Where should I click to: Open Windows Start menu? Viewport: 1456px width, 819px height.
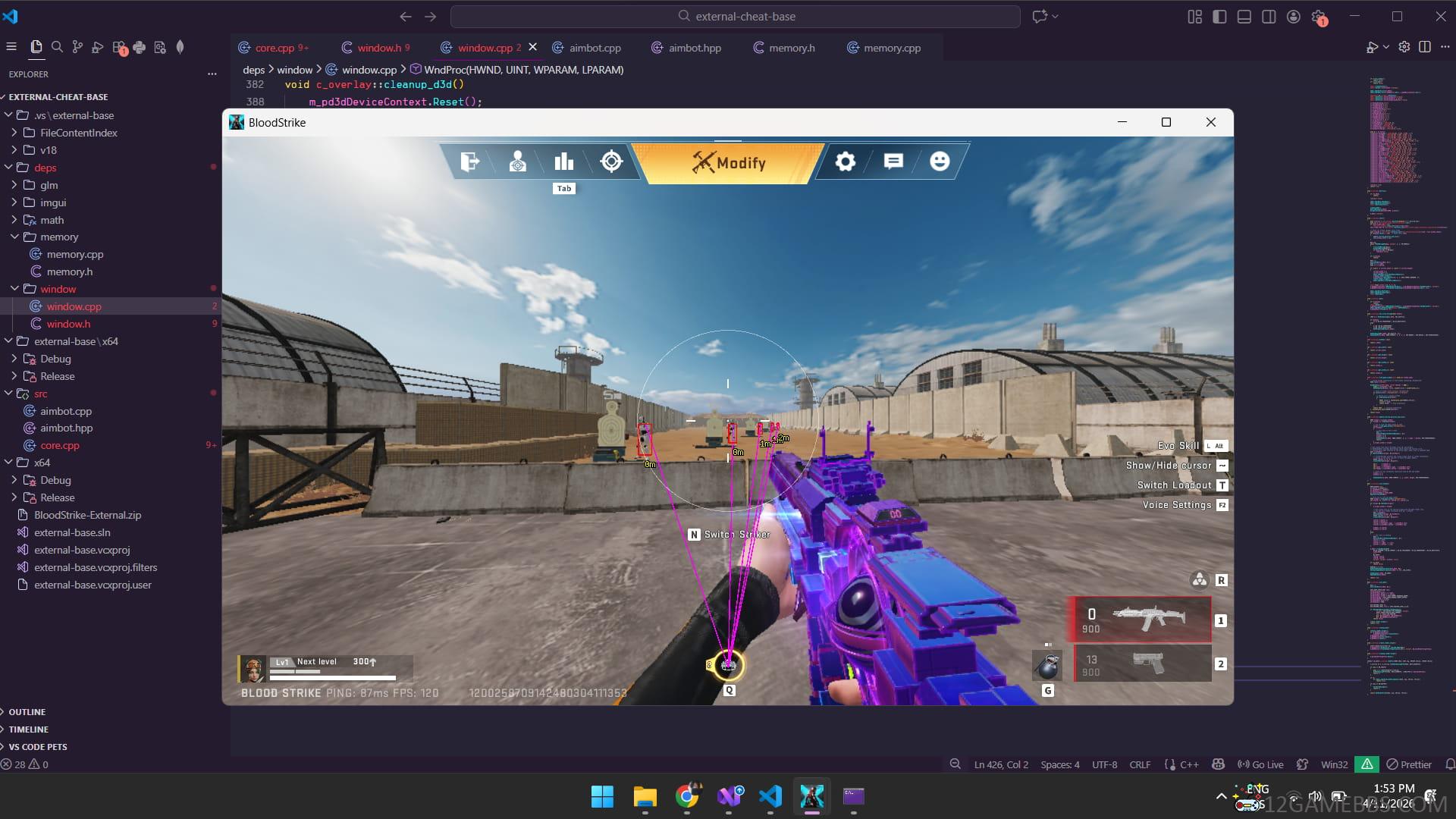(x=603, y=797)
